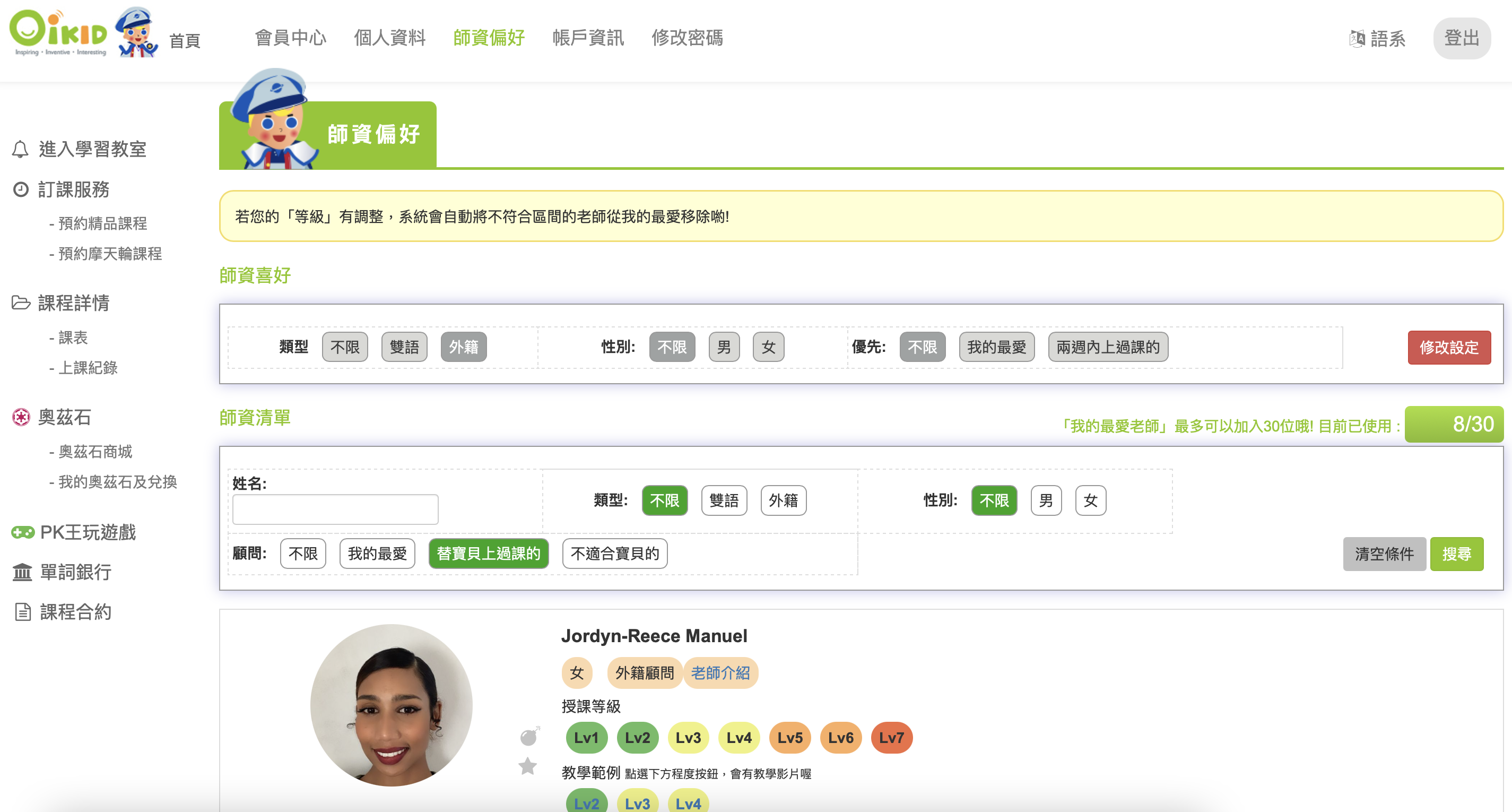Viewport: 1512px width, 812px height.
Task: Open the 會員中心 menu
Action: pos(291,38)
